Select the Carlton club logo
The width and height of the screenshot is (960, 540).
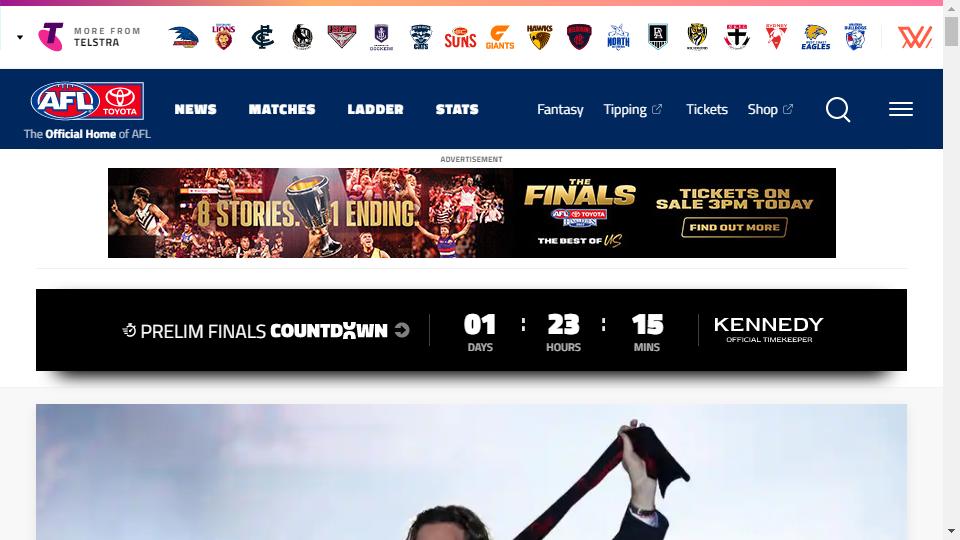pyautogui.click(x=263, y=37)
